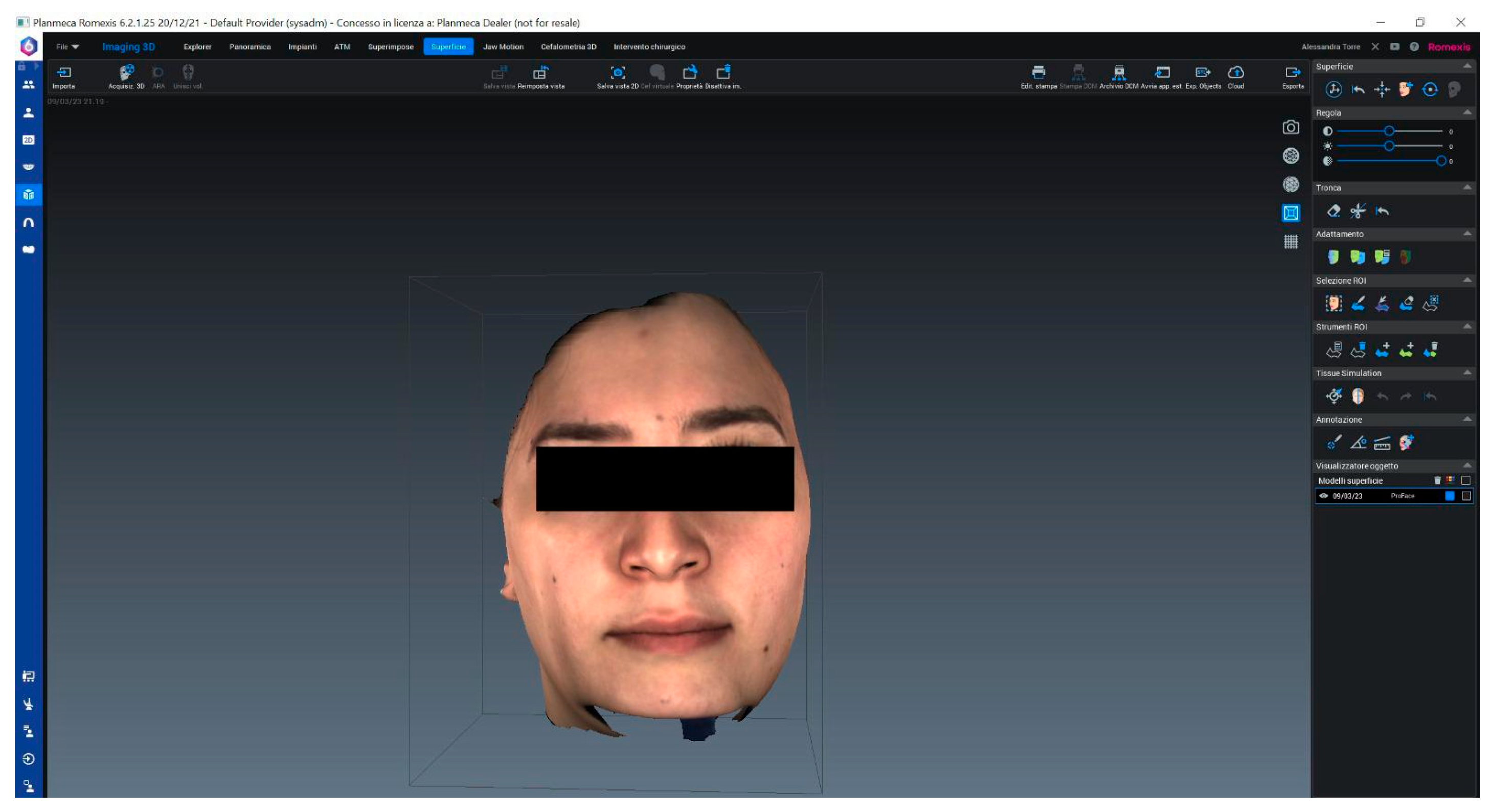Screen dimensions: 1493x812
Task: Collapse the Regola panel
Action: tap(1467, 112)
